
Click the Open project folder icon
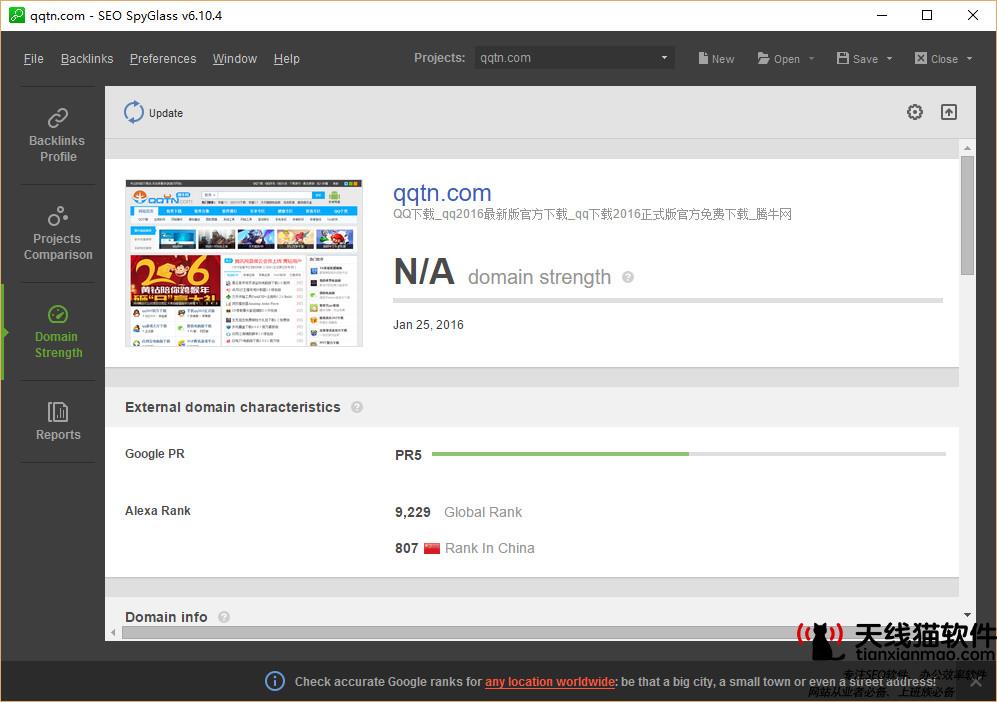click(764, 58)
